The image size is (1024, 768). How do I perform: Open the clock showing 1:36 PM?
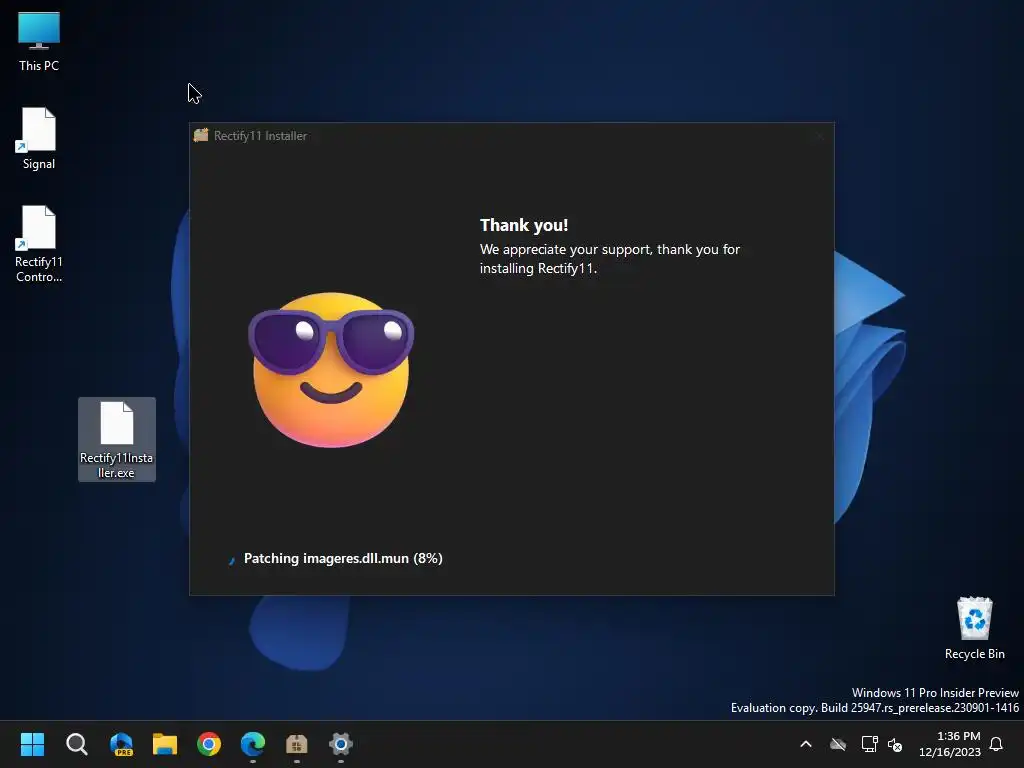coord(950,744)
